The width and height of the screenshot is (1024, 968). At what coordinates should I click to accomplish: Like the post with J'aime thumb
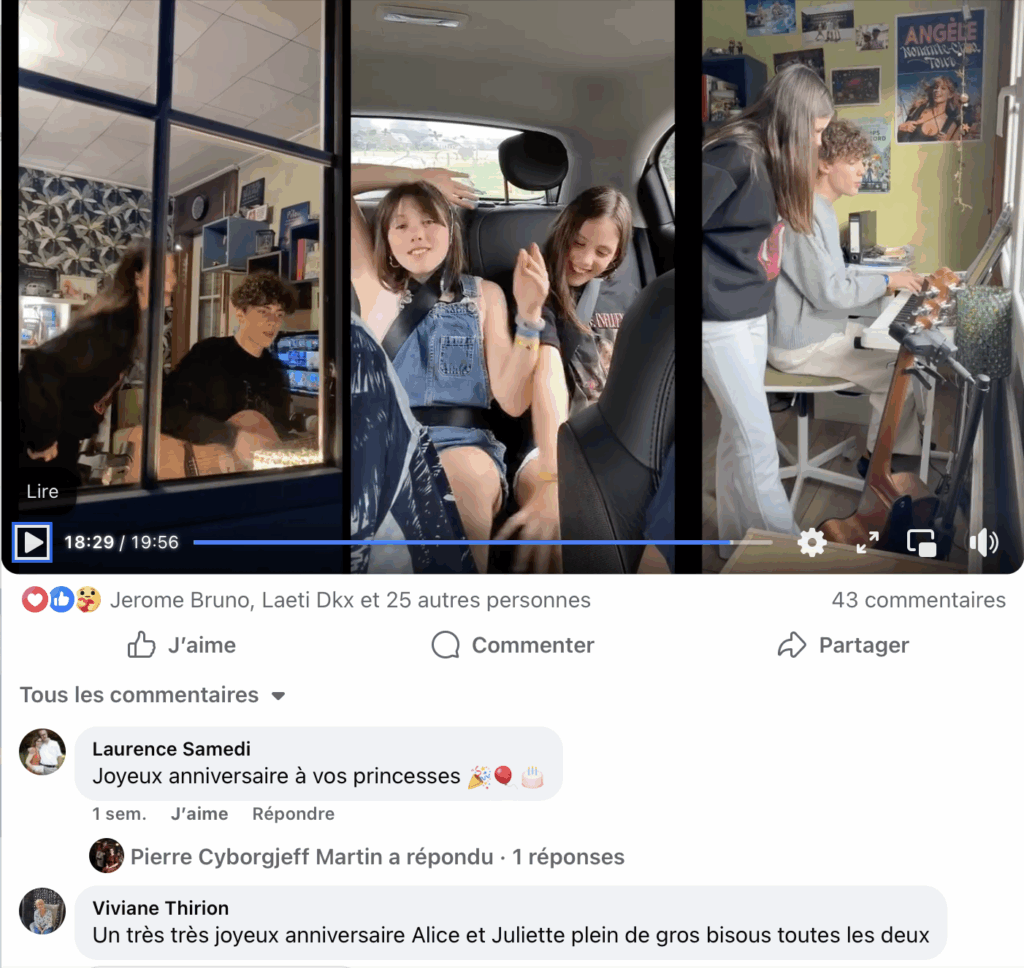[x=182, y=645]
